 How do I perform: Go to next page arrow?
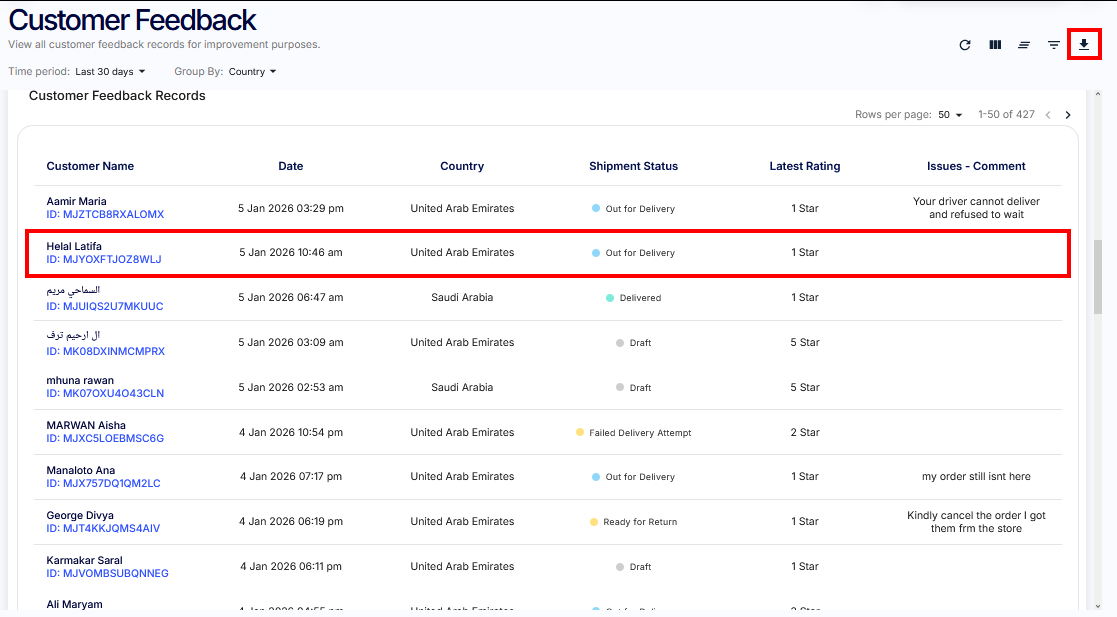click(x=1068, y=115)
